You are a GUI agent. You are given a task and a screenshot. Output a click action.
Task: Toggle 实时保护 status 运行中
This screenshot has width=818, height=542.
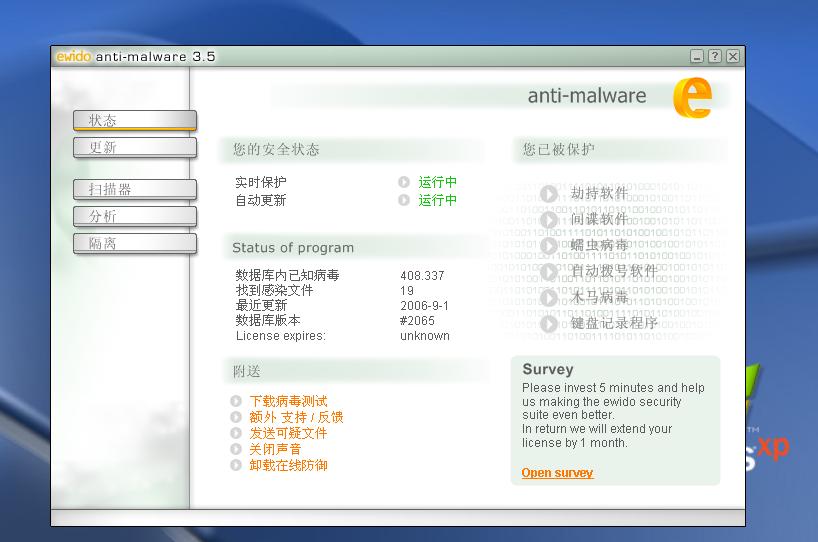437,182
